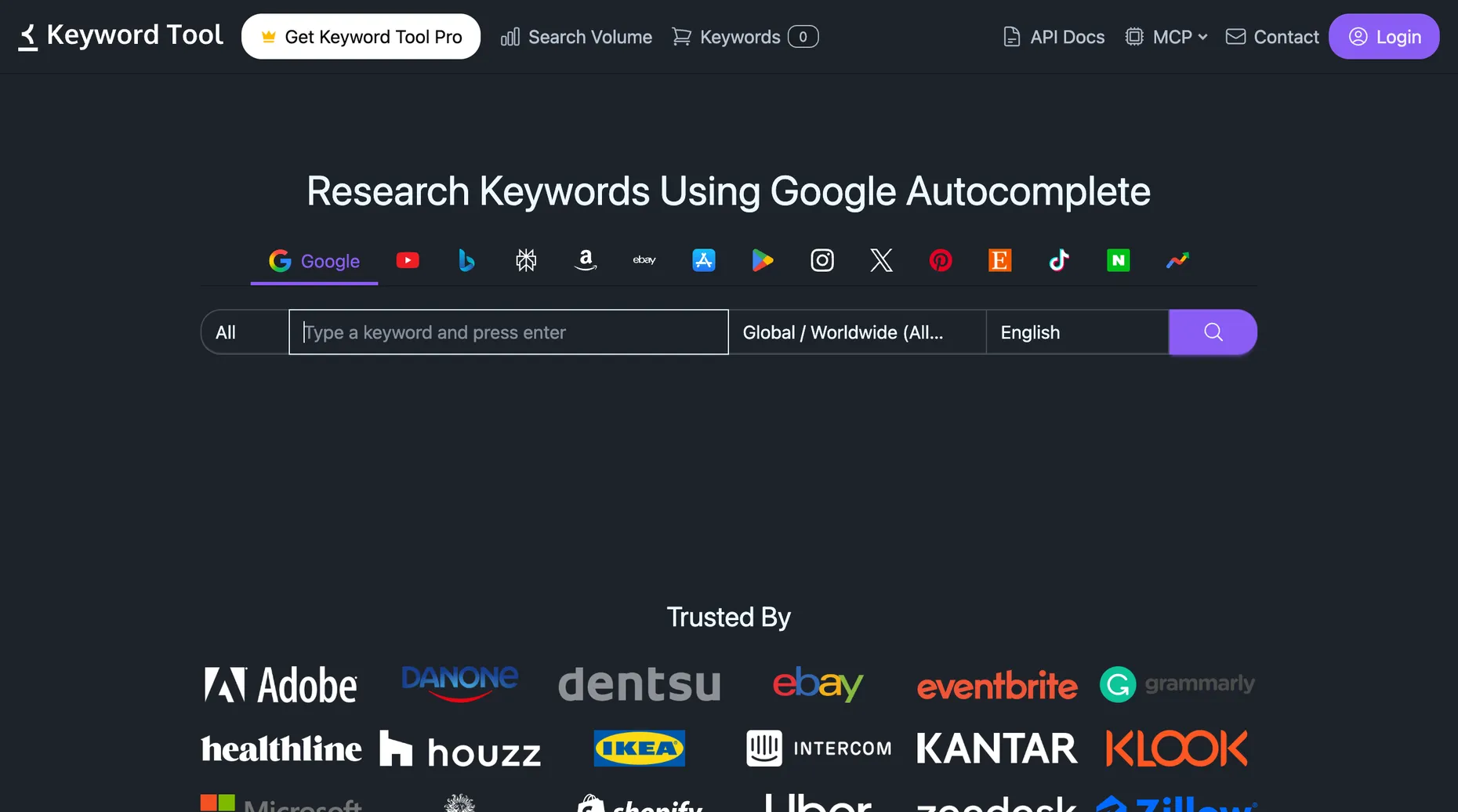Click the Keyword Tool logo
Image resolution: width=1458 pixels, height=812 pixels.
click(x=121, y=36)
